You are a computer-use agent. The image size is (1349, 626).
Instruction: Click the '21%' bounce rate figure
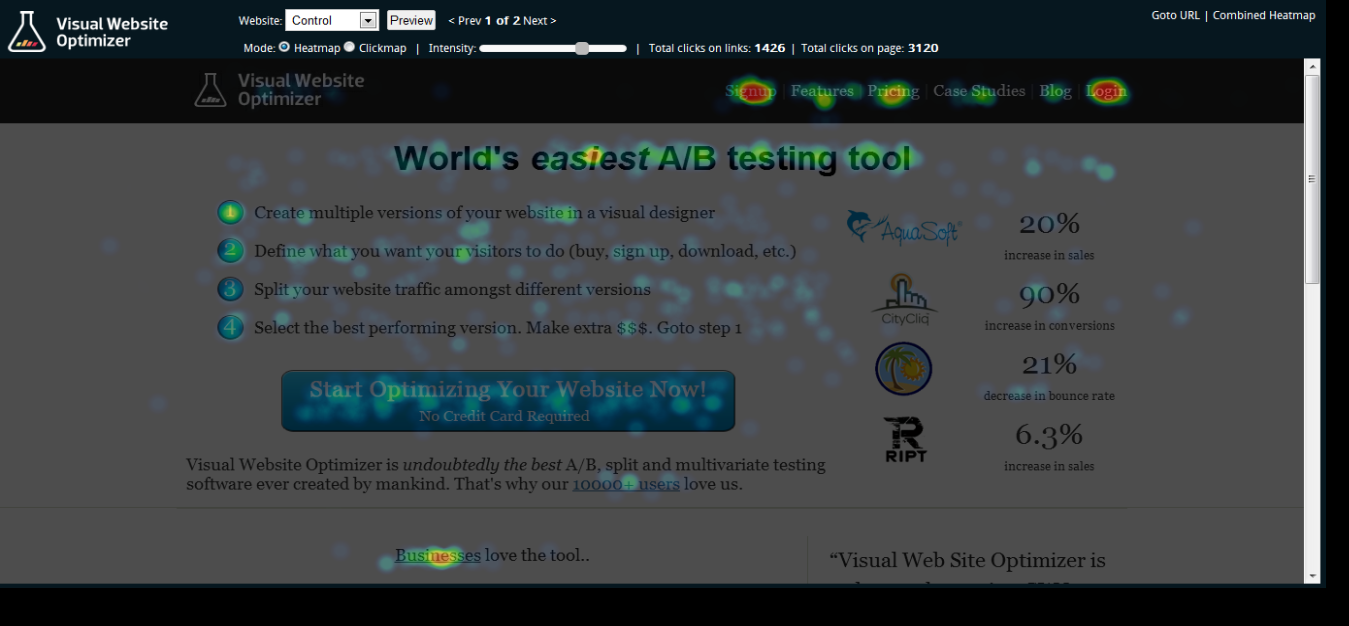(1049, 364)
